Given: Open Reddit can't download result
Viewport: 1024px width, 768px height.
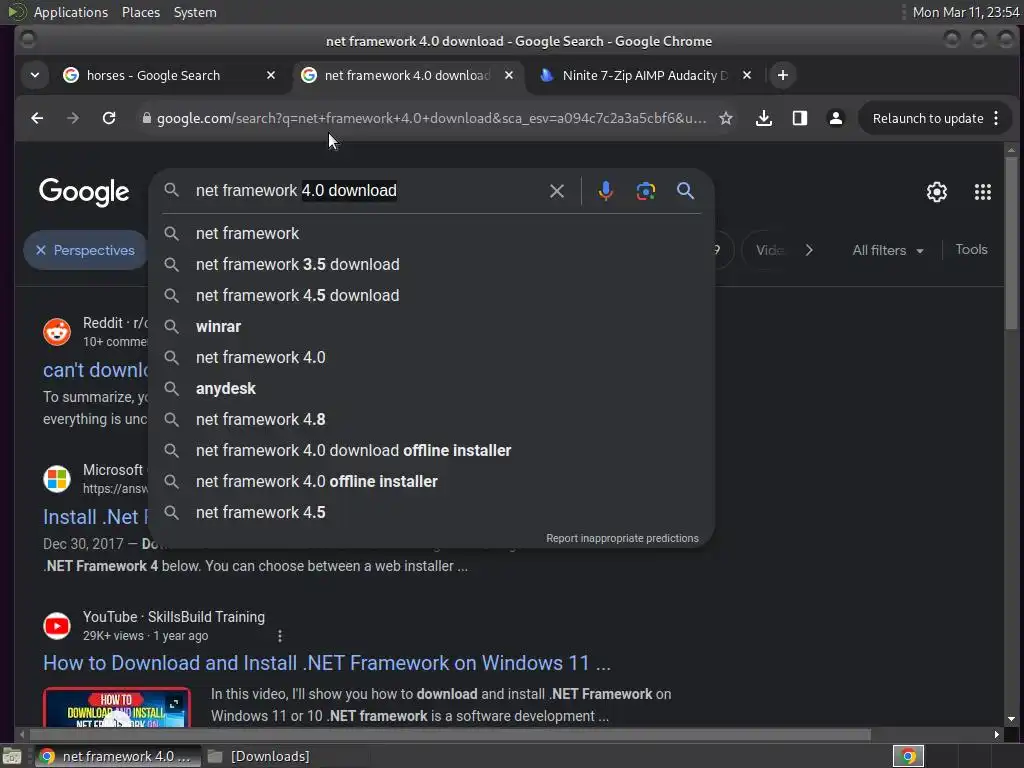Looking at the screenshot, I should click(95, 370).
